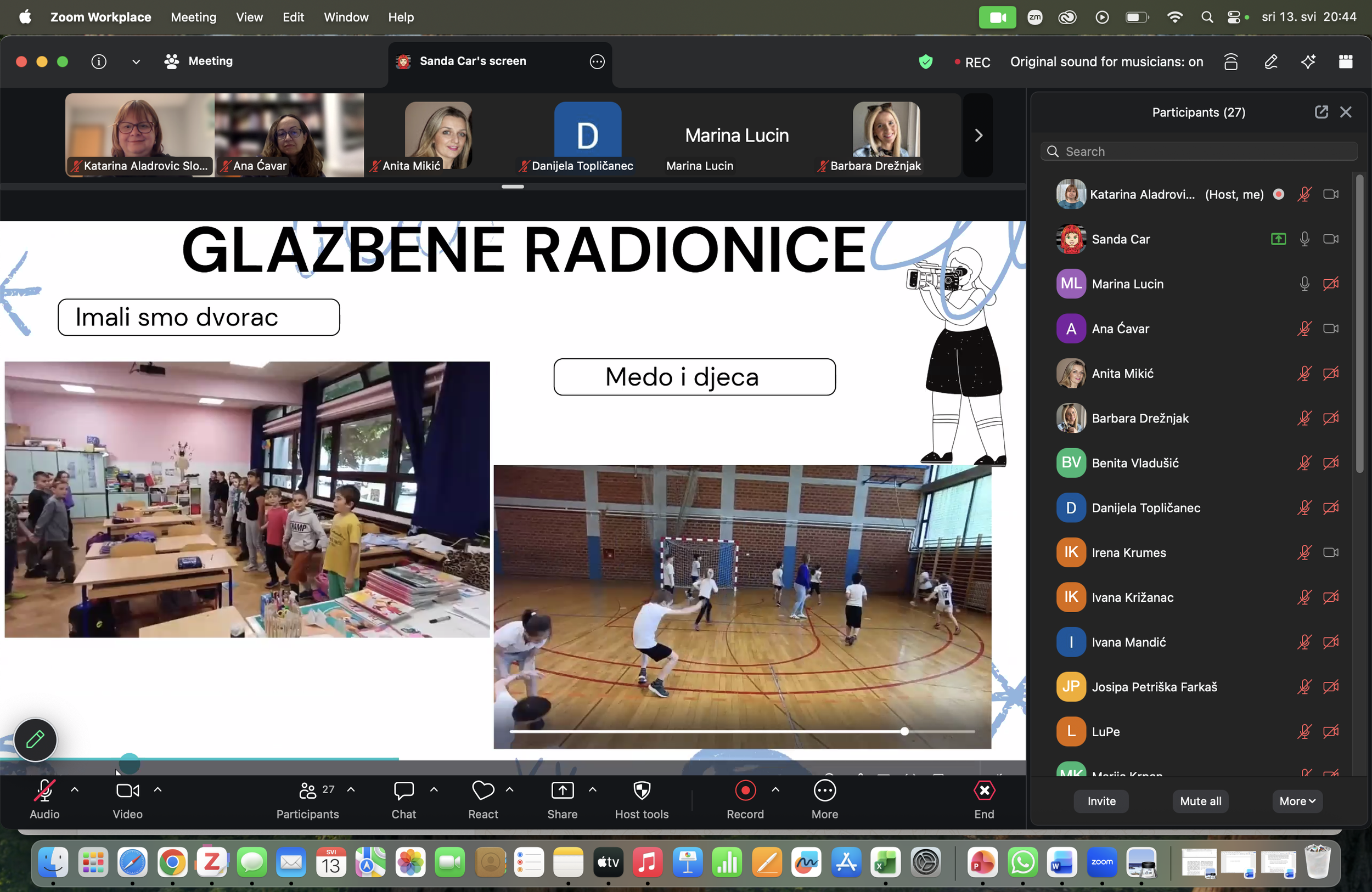Click Sanda Car's screen sharing indicator

(1278, 239)
